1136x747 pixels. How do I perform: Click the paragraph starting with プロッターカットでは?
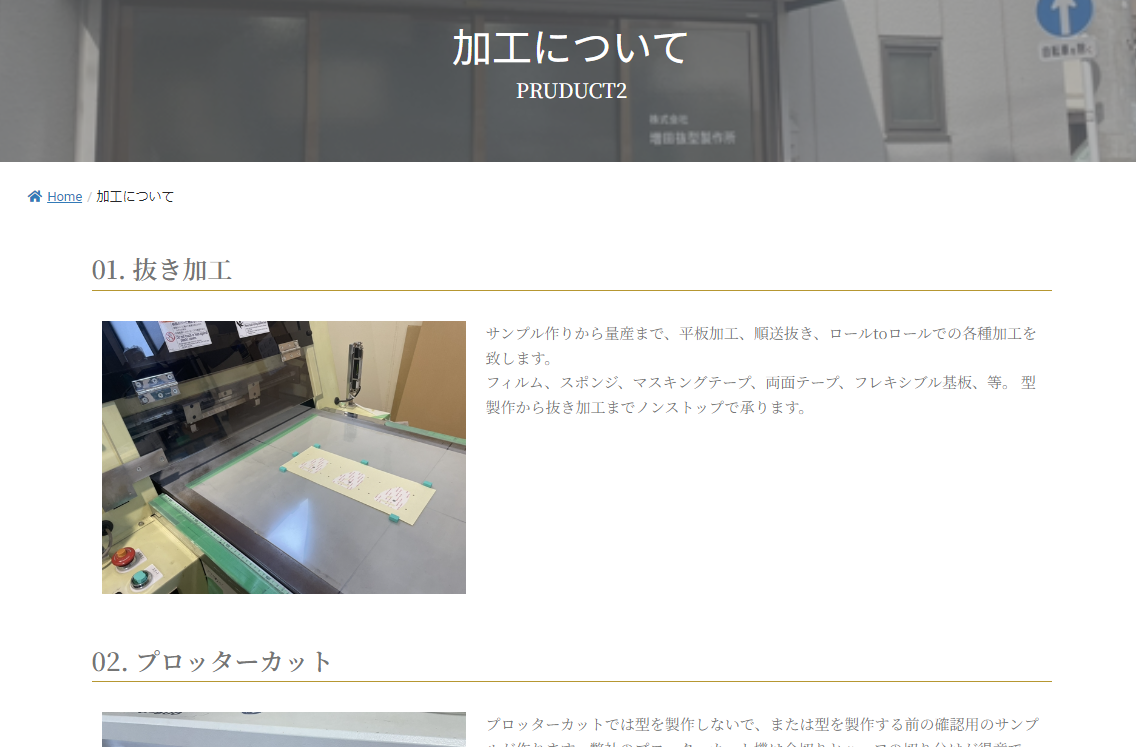(762, 724)
